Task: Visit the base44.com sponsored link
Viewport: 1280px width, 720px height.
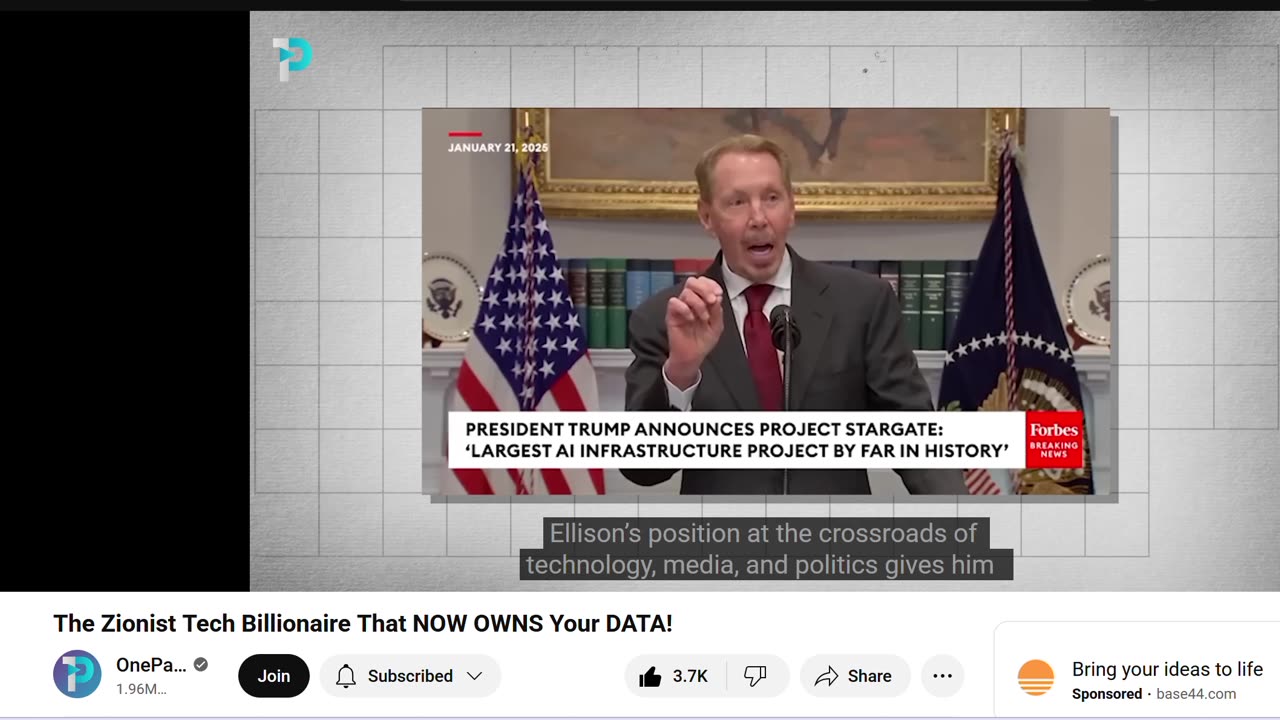Action: [x=1196, y=694]
